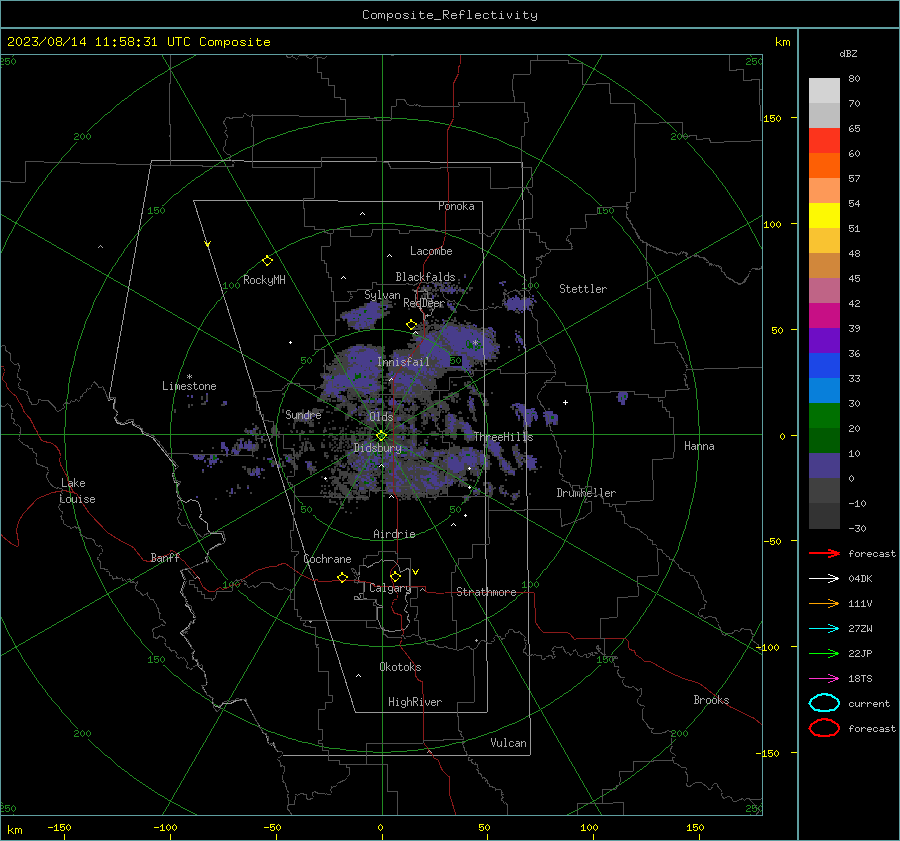
Task: Pick the bright yellow dBZ swatch
Action: coord(824,215)
